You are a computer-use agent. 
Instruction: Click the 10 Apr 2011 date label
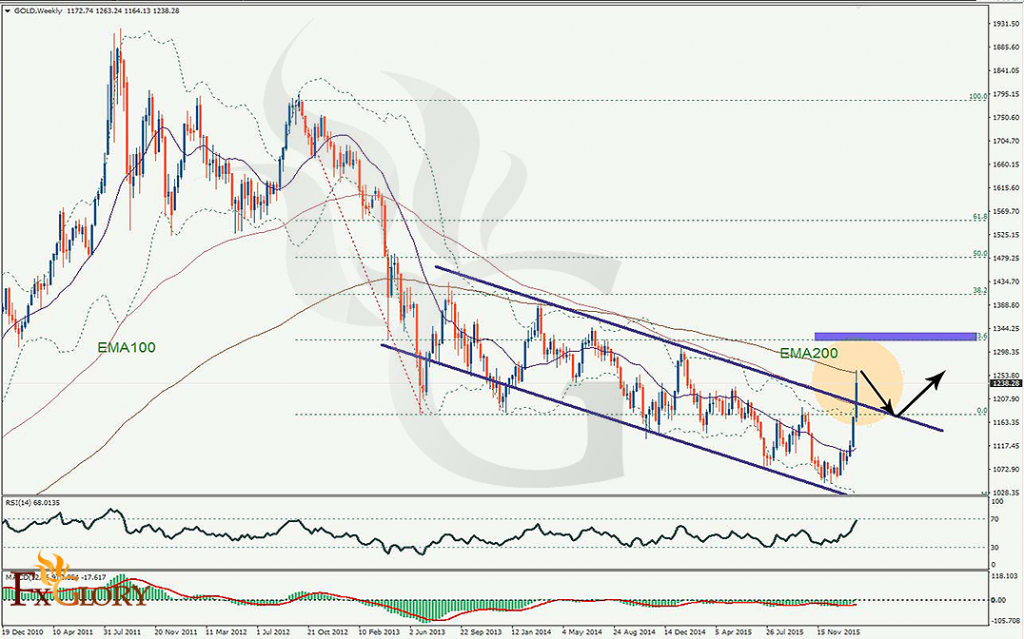74,632
